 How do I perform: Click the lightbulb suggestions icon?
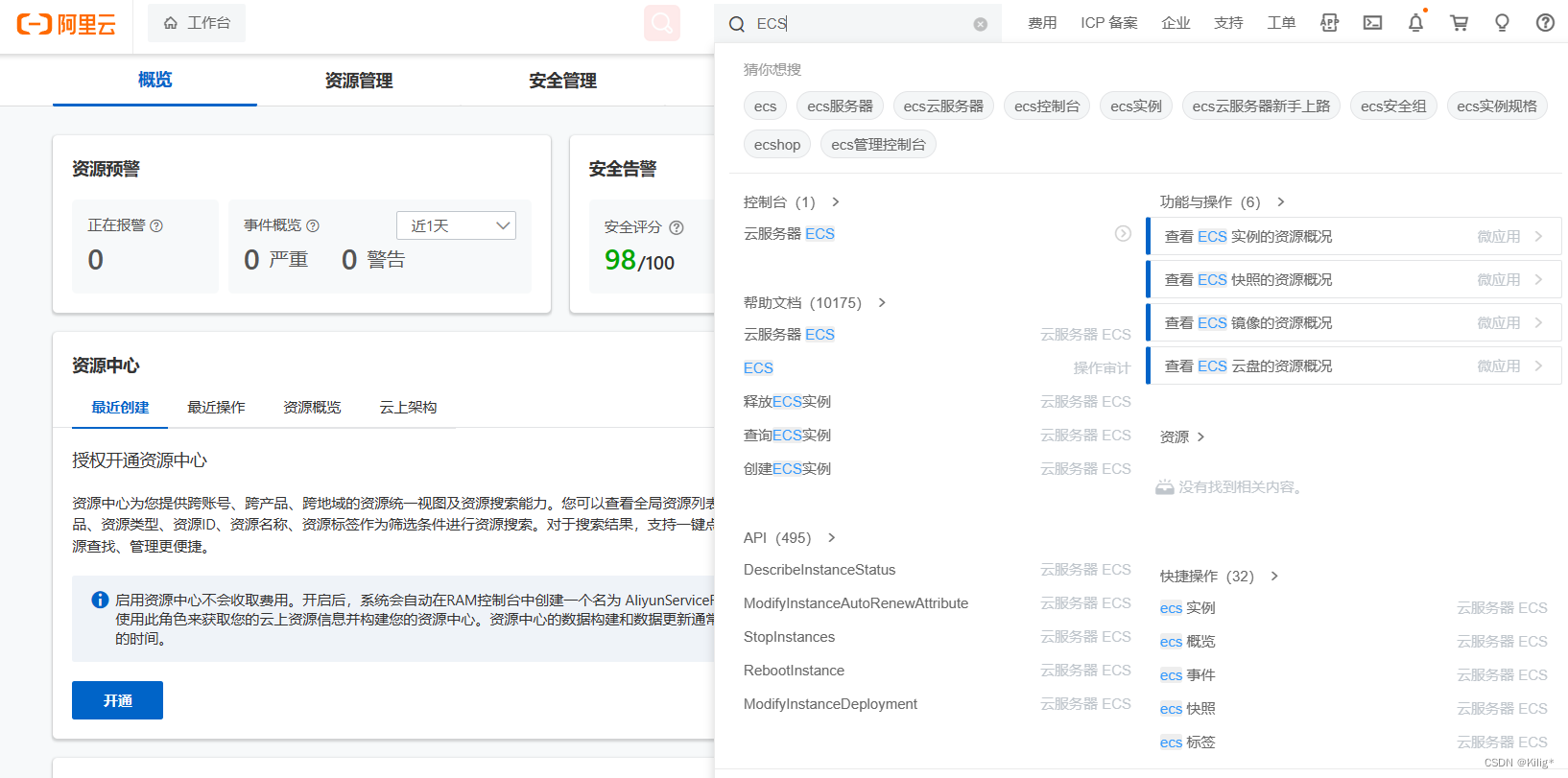[x=1502, y=23]
